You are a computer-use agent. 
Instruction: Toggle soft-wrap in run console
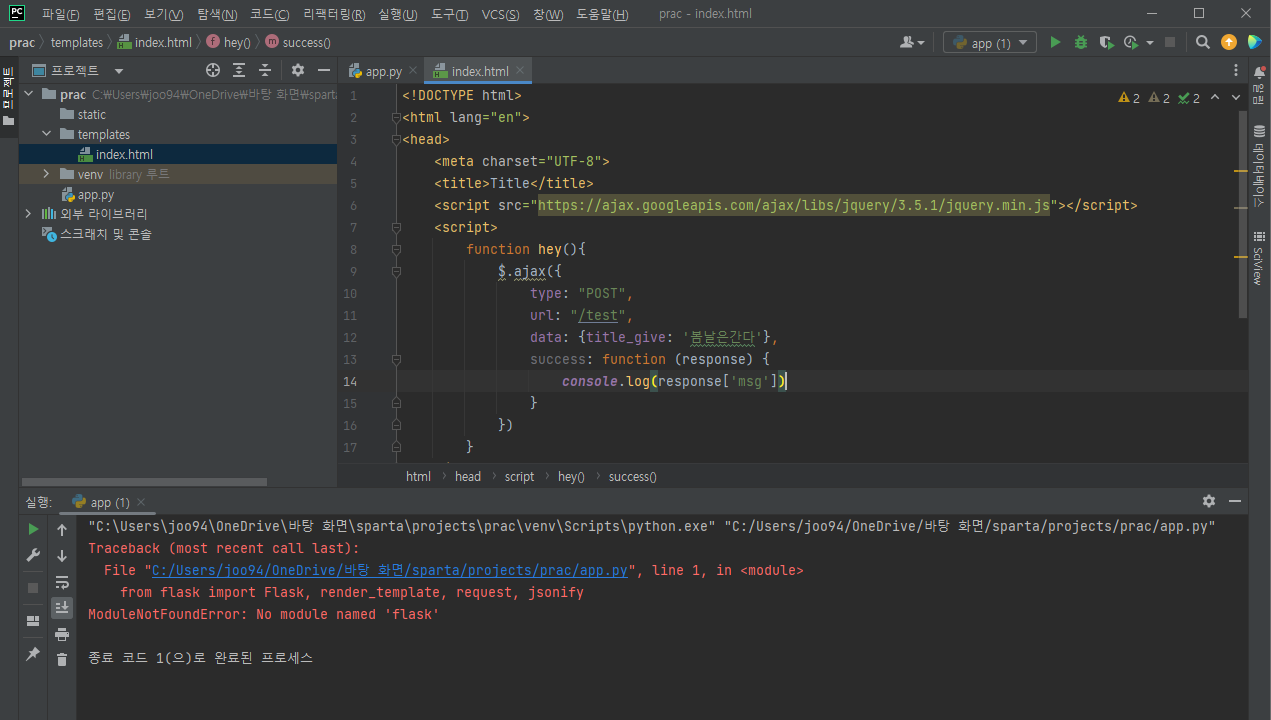tap(62, 582)
